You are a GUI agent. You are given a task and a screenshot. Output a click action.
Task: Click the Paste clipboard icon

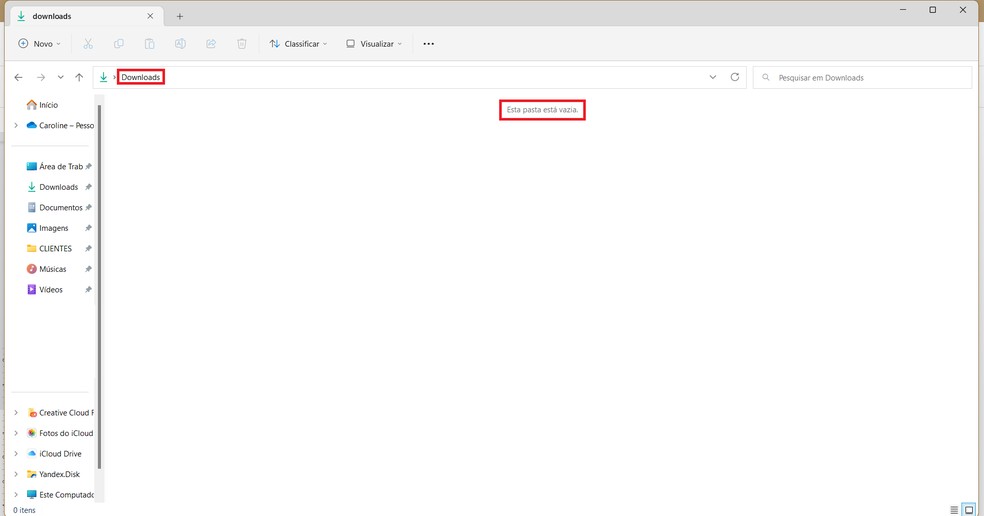[149, 44]
